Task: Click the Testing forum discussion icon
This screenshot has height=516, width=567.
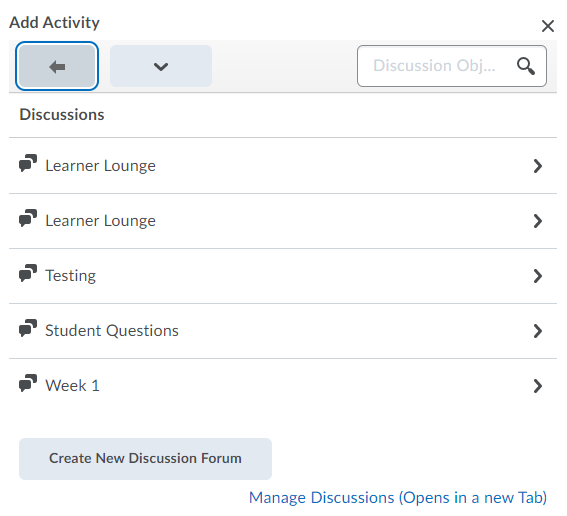Action: click(x=28, y=273)
